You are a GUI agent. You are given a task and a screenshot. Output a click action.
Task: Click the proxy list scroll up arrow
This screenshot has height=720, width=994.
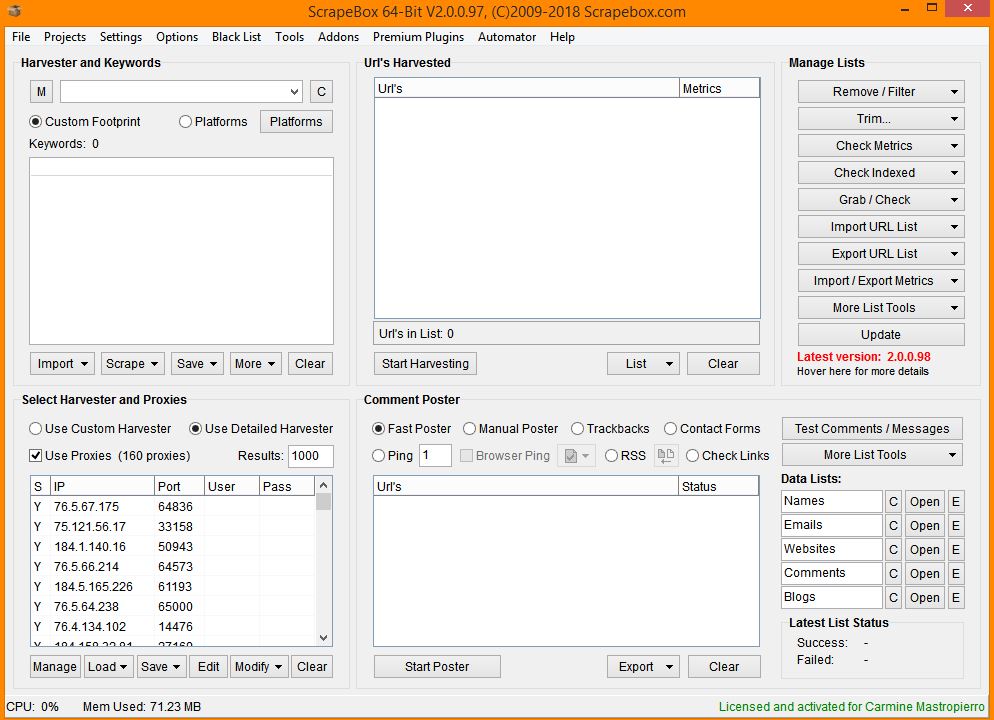pyautogui.click(x=323, y=485)
